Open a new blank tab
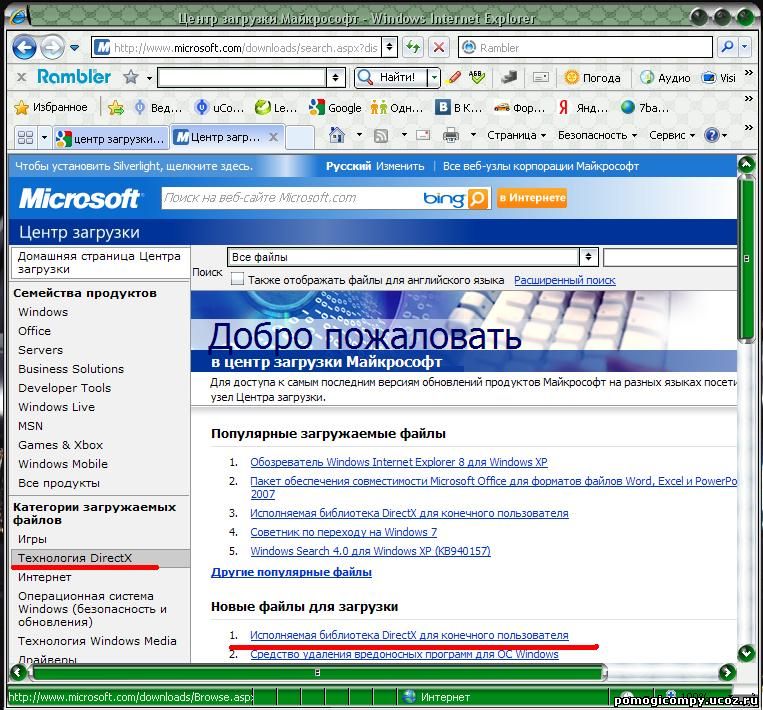Image resolution: width=763 pixels, height=710 pixels. [300, 137]
